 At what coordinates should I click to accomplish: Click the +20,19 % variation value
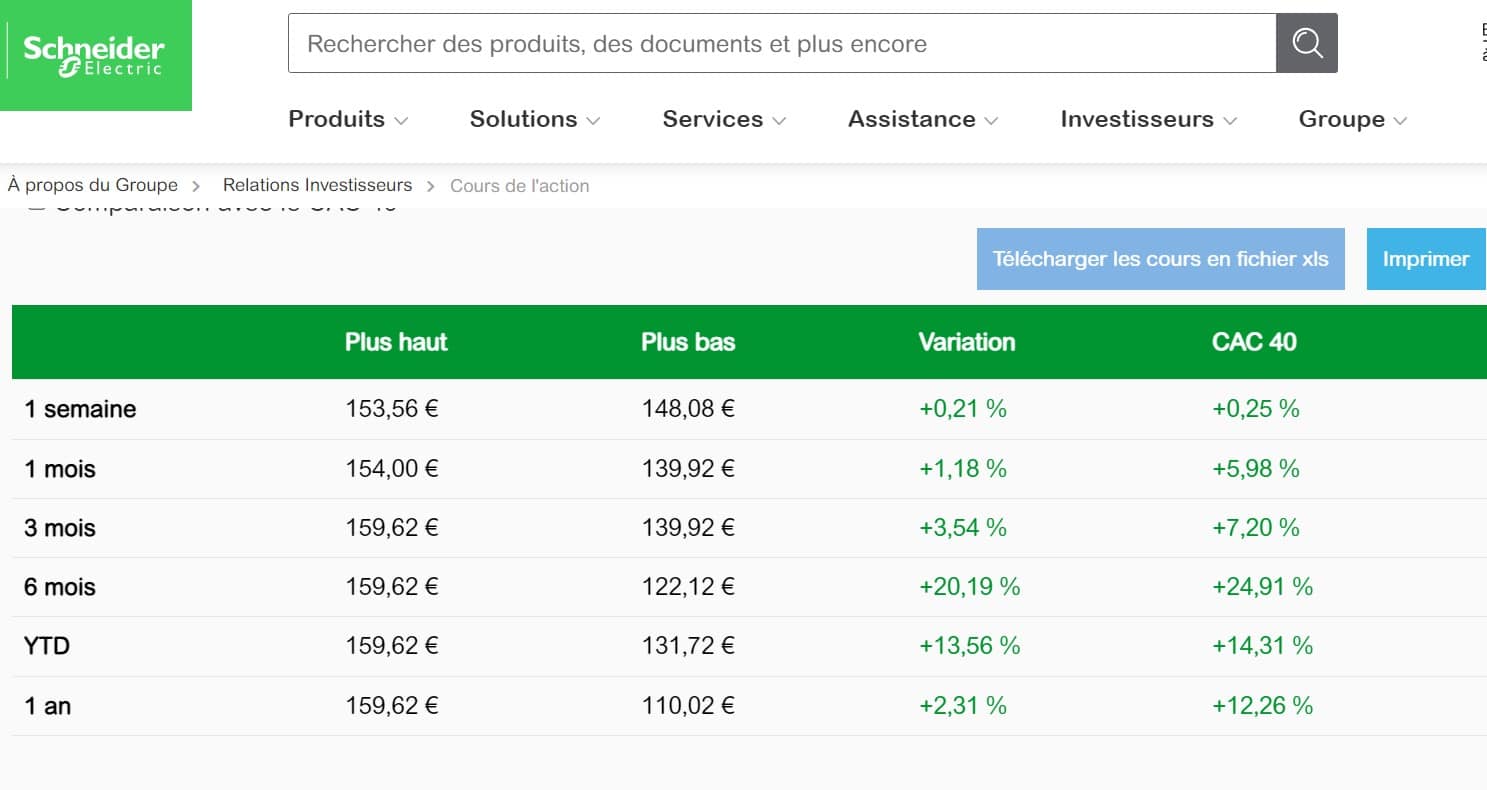[x=970, y=586]
